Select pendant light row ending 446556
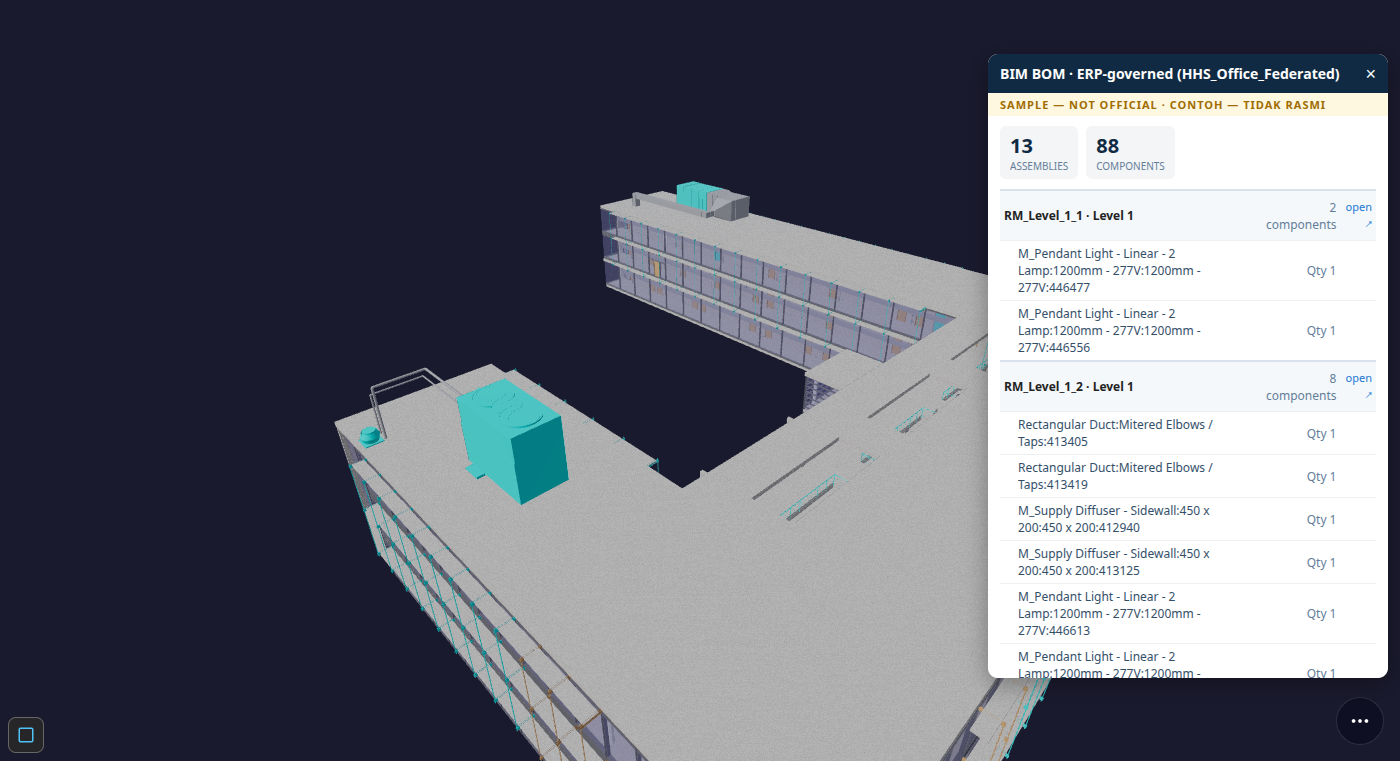The width and height of the screenshot is (1400, 761). pyautogui.click(x=1188, y=331)
